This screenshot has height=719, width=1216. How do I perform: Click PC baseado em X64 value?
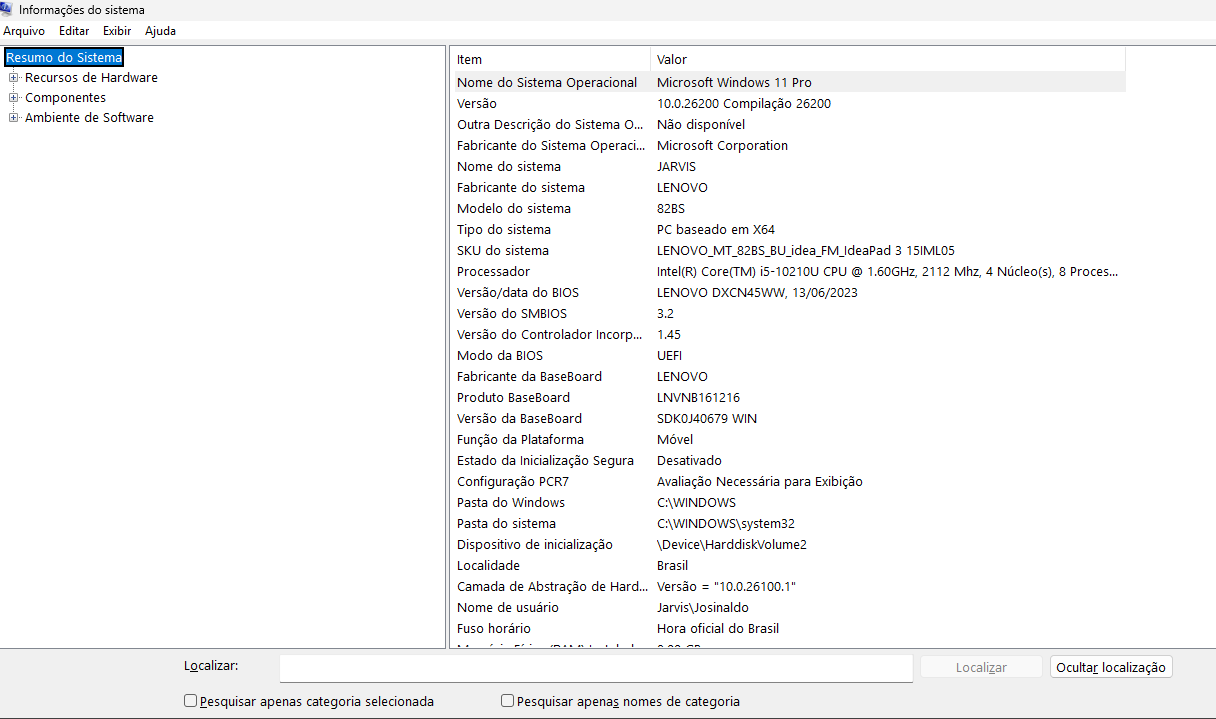(x=716, y=230)
